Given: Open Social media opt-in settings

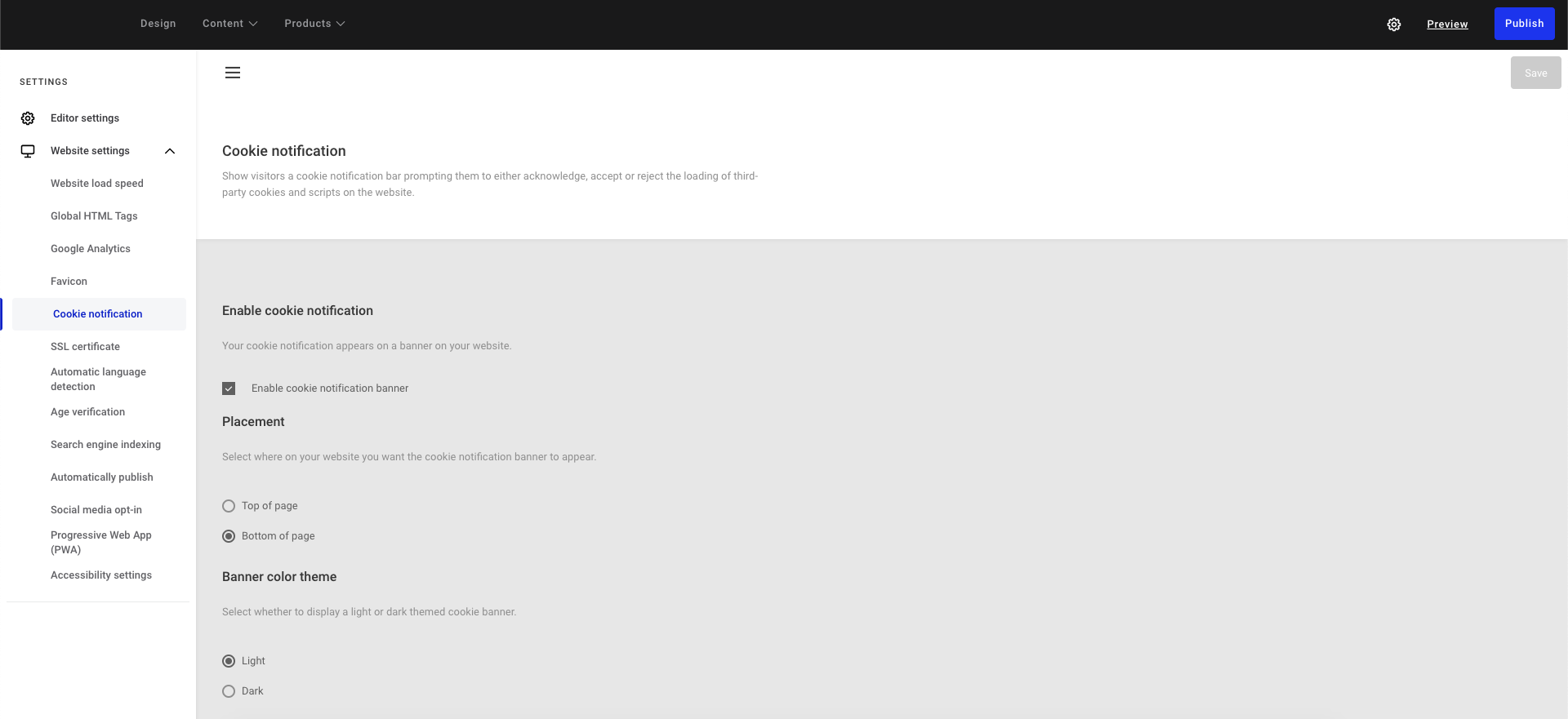Looking at the screenshot, I should (x=96, y=510).
